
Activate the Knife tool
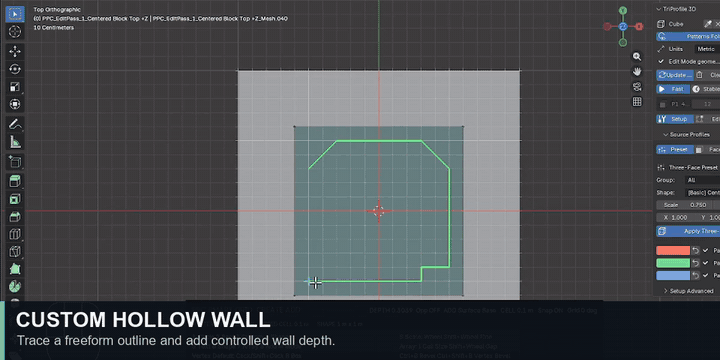(x=15, y=252)
